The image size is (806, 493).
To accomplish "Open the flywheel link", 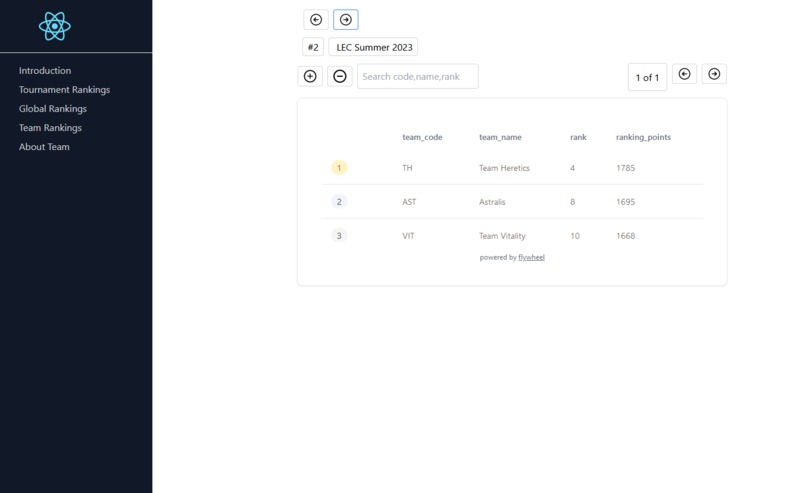I will (532, 257).
